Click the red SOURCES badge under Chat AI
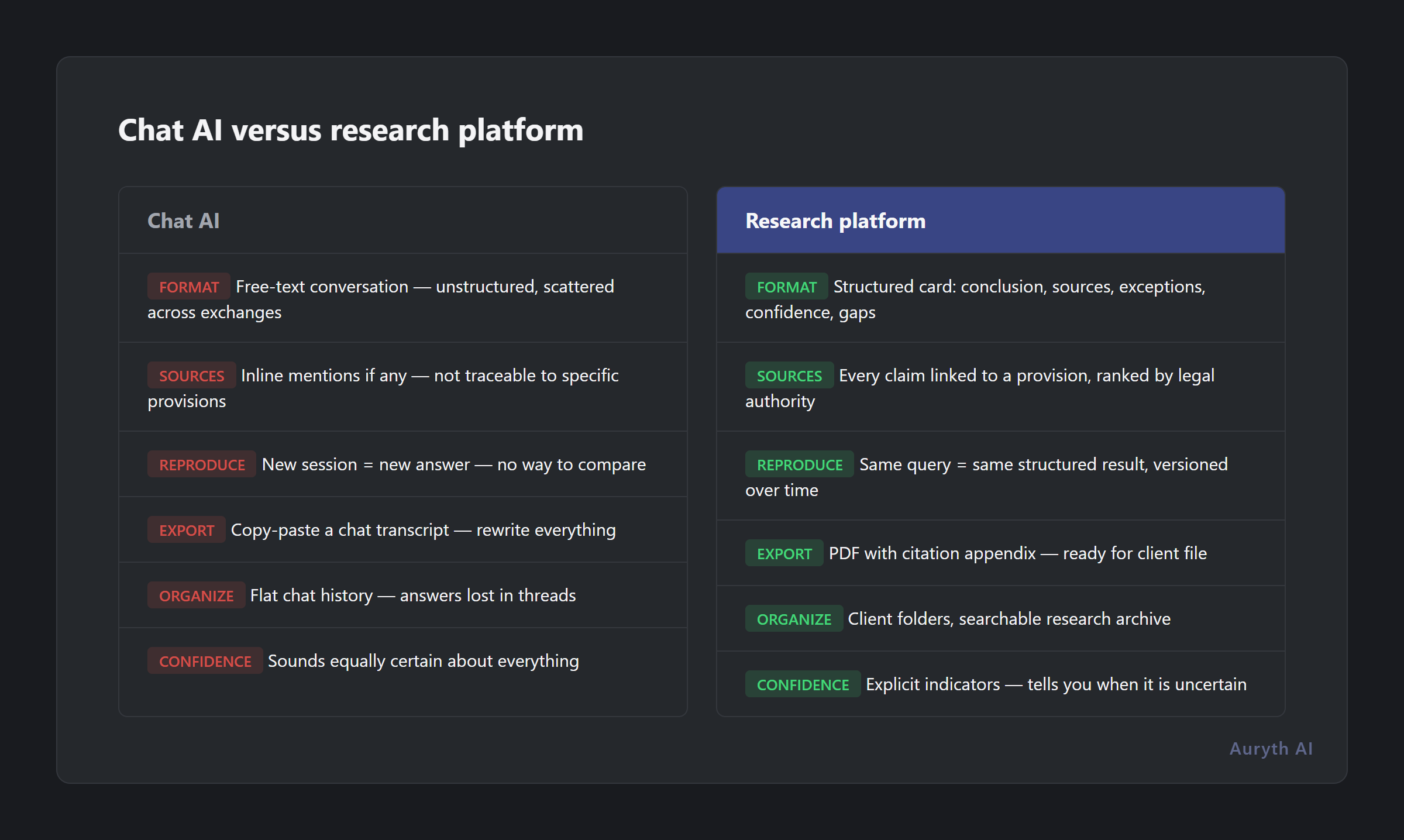The width and height of the screenshot is (1404, 840). point(191,375)
